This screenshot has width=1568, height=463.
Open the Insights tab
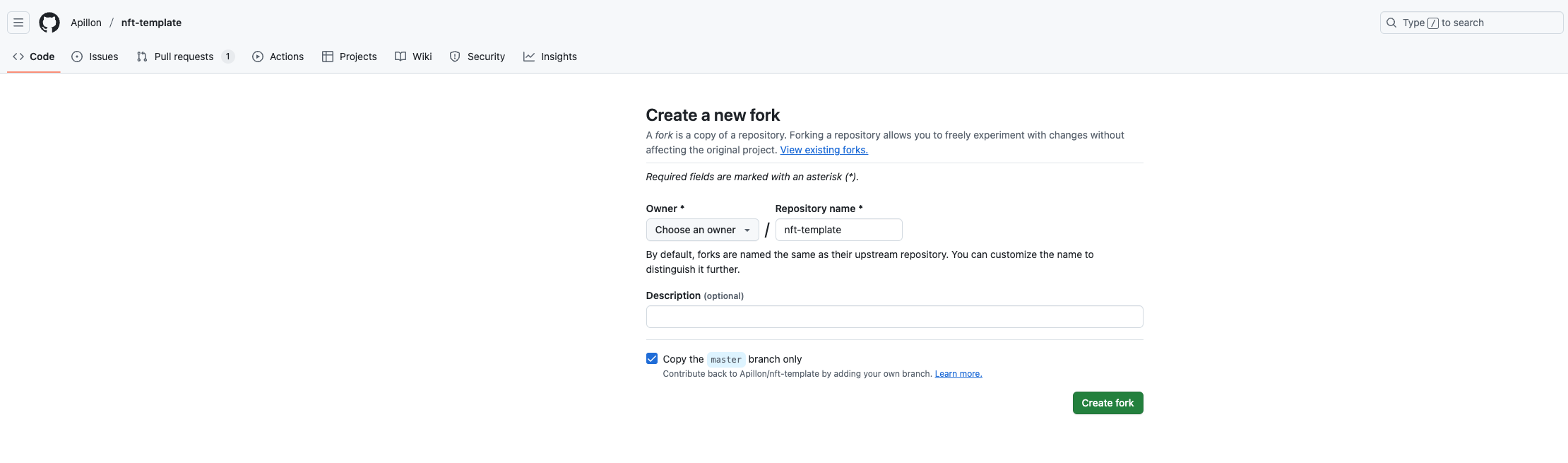tap(550, 57)
